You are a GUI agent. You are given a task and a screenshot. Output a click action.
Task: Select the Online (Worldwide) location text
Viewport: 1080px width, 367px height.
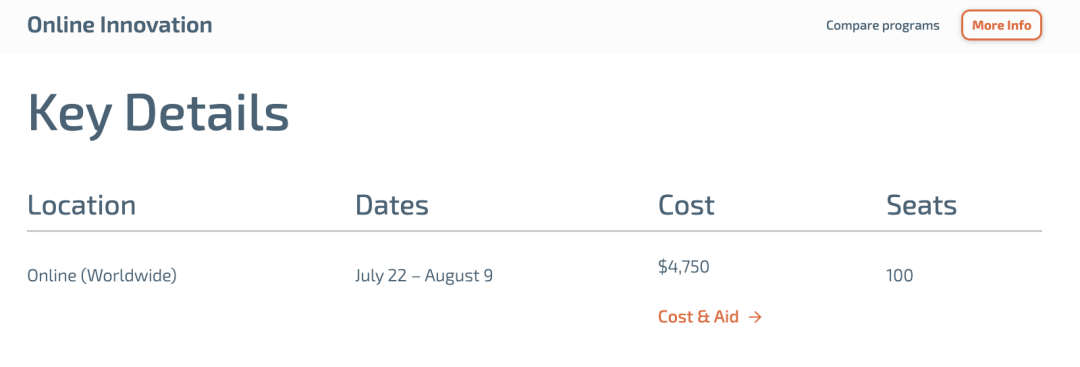tap(102, 276)
